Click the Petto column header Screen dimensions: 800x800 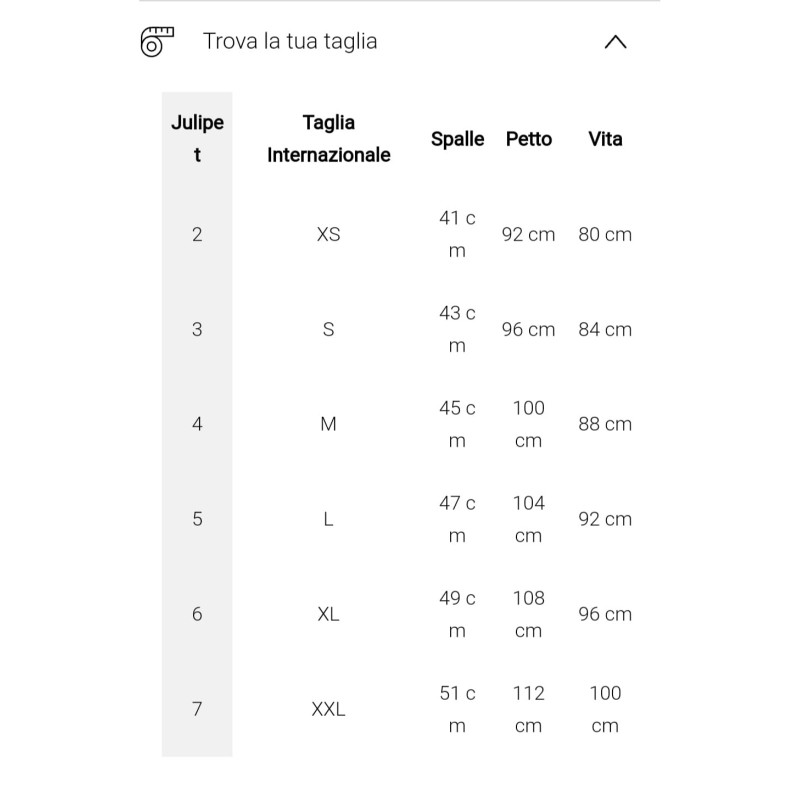tap(528, 139)
